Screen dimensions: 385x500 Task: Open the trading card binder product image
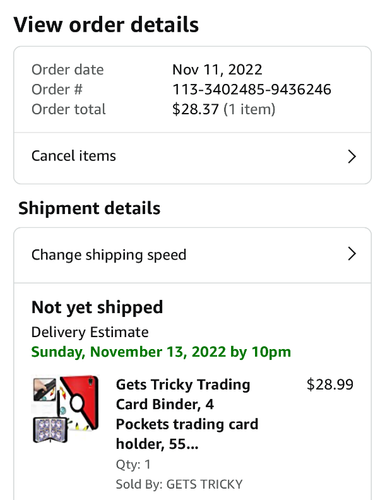66,409
